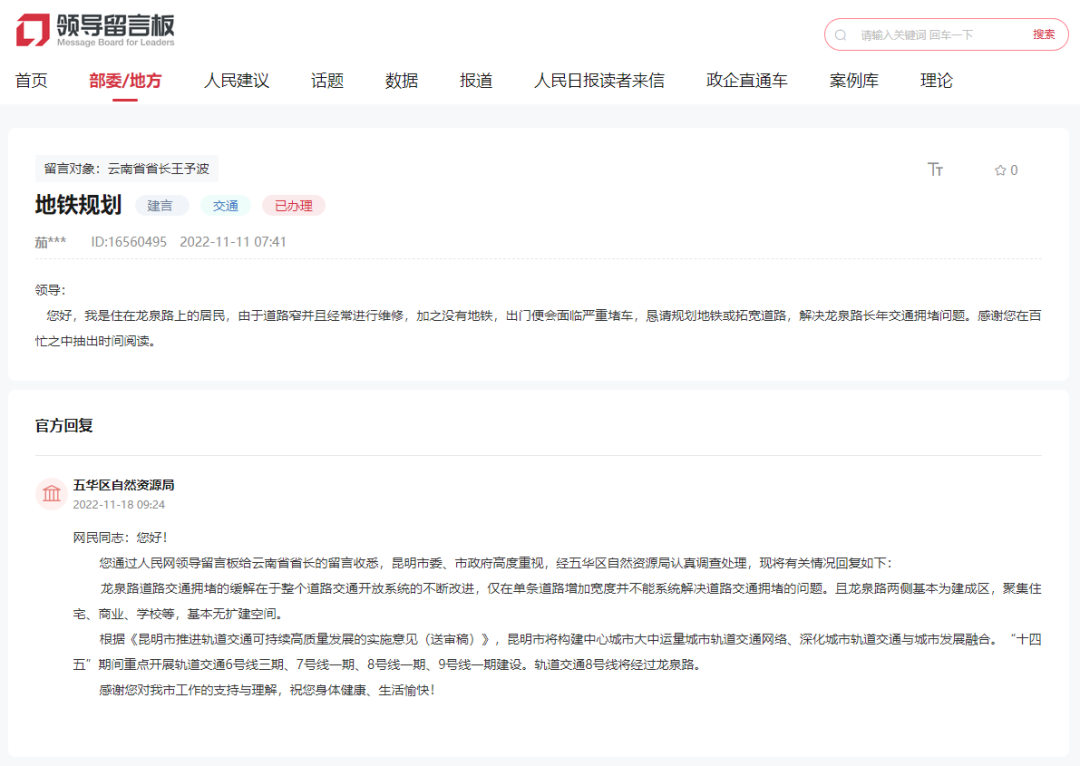Click the 交通 category tag
Viewport: 1080px width, 766px height.
click(x=225, y=206)
